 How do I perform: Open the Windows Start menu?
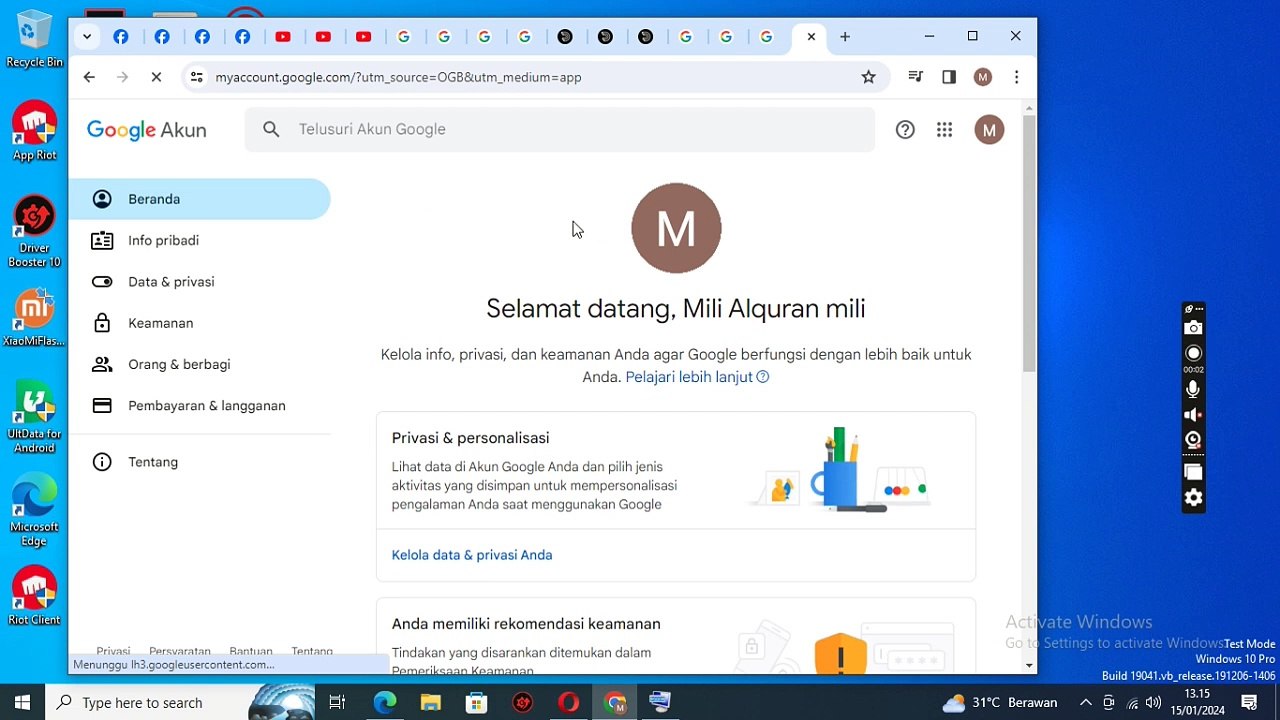click(x=22, y=702)
